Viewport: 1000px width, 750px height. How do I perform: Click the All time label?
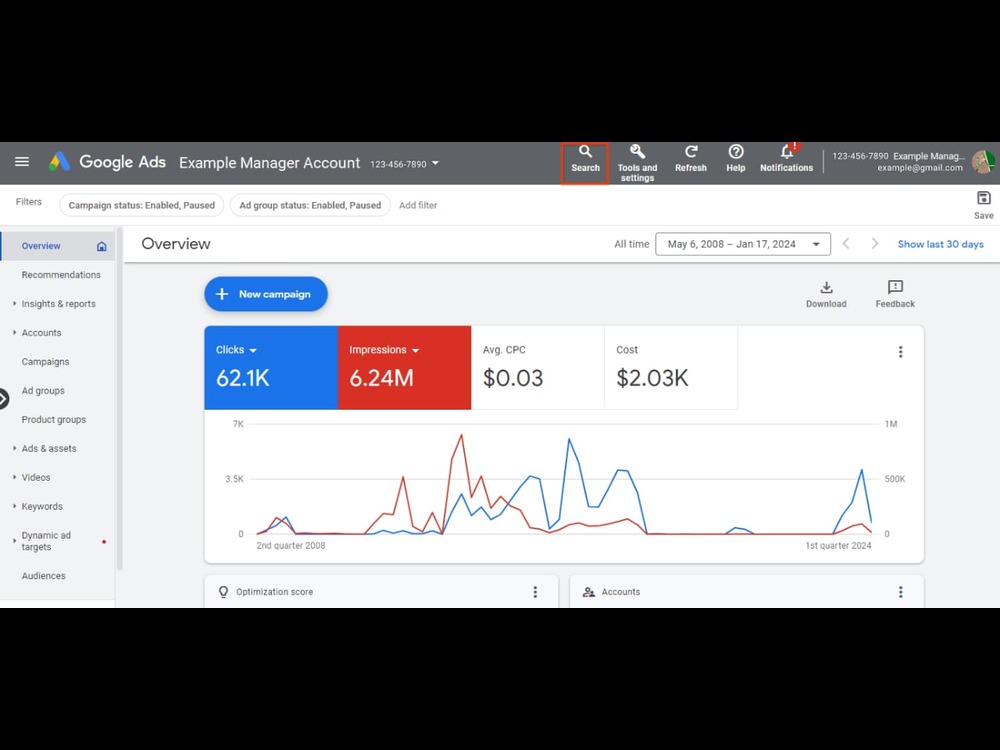pyautogui.click(x=631, y=244)
